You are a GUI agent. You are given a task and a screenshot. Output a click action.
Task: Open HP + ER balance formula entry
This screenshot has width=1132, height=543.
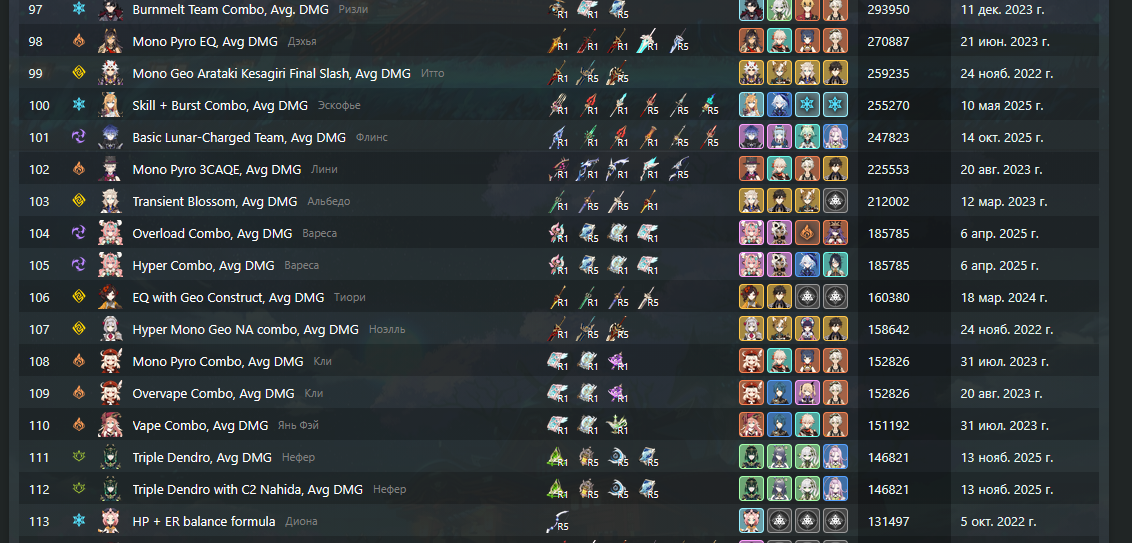pyautogui.click(x=204, y=521)
